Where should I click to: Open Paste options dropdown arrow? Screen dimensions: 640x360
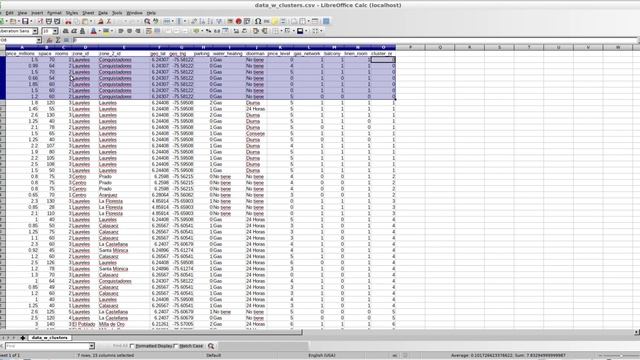click(91, 21)
